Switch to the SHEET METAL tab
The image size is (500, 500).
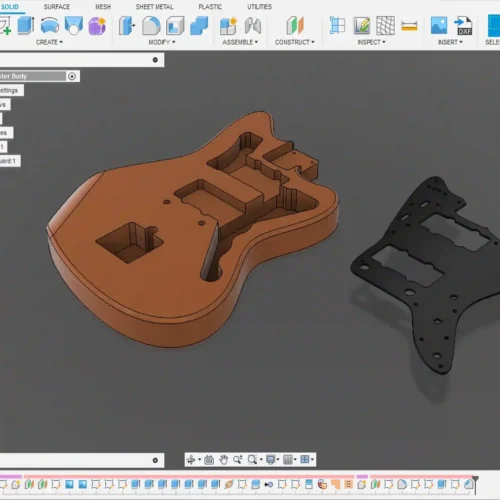(154, 7)
